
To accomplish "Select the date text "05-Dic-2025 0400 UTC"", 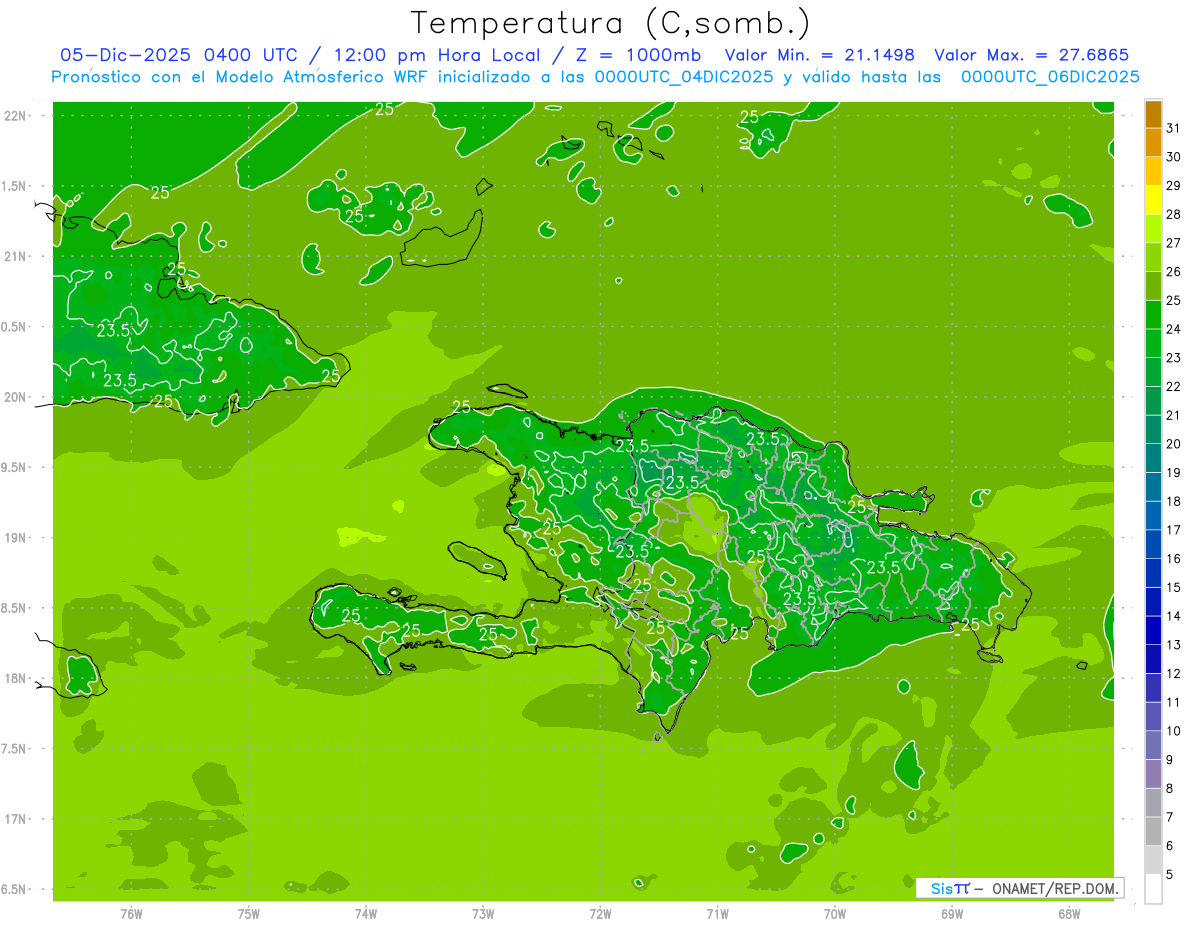I will 178,55.
